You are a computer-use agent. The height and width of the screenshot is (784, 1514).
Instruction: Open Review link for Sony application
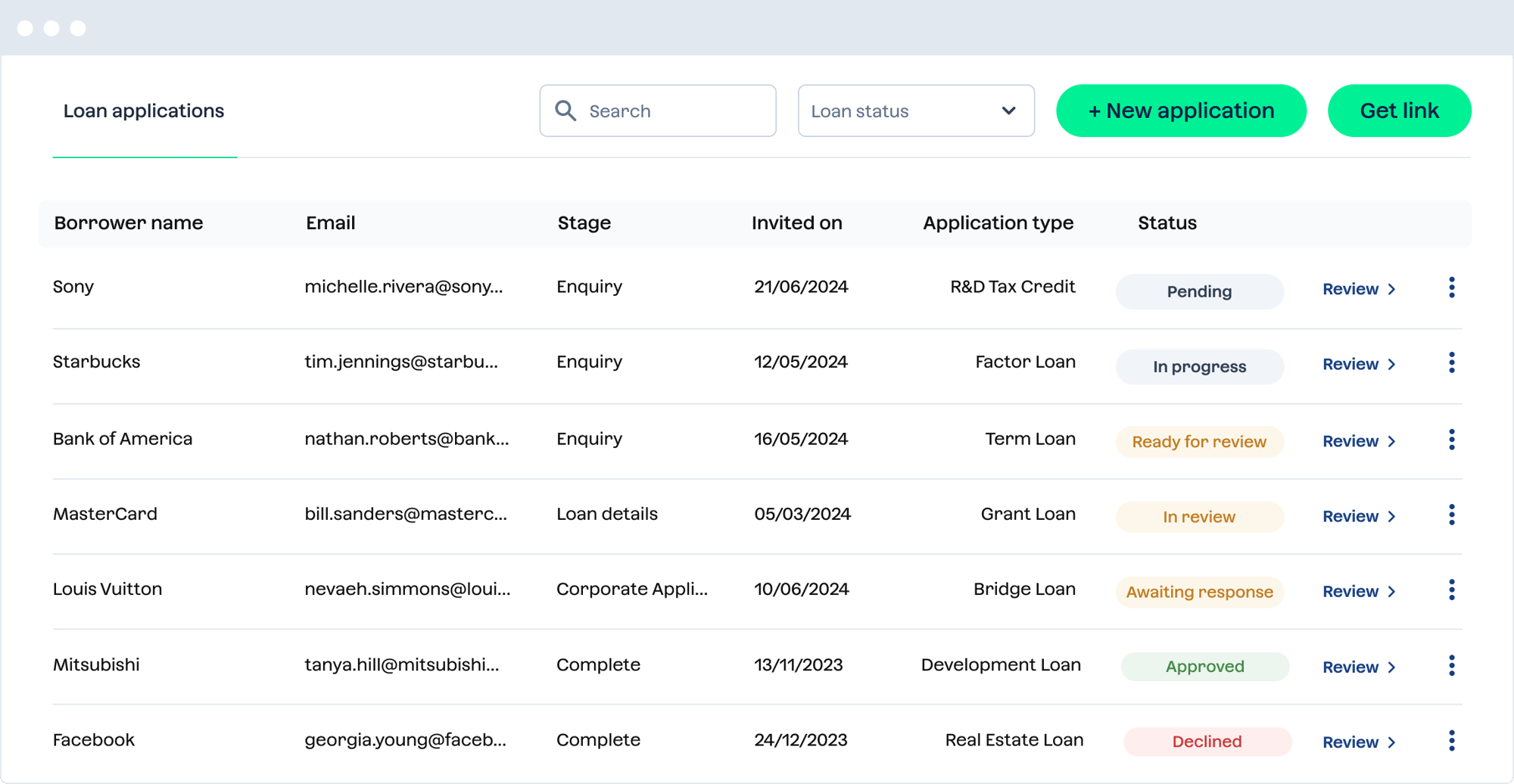coord(1358,289)
